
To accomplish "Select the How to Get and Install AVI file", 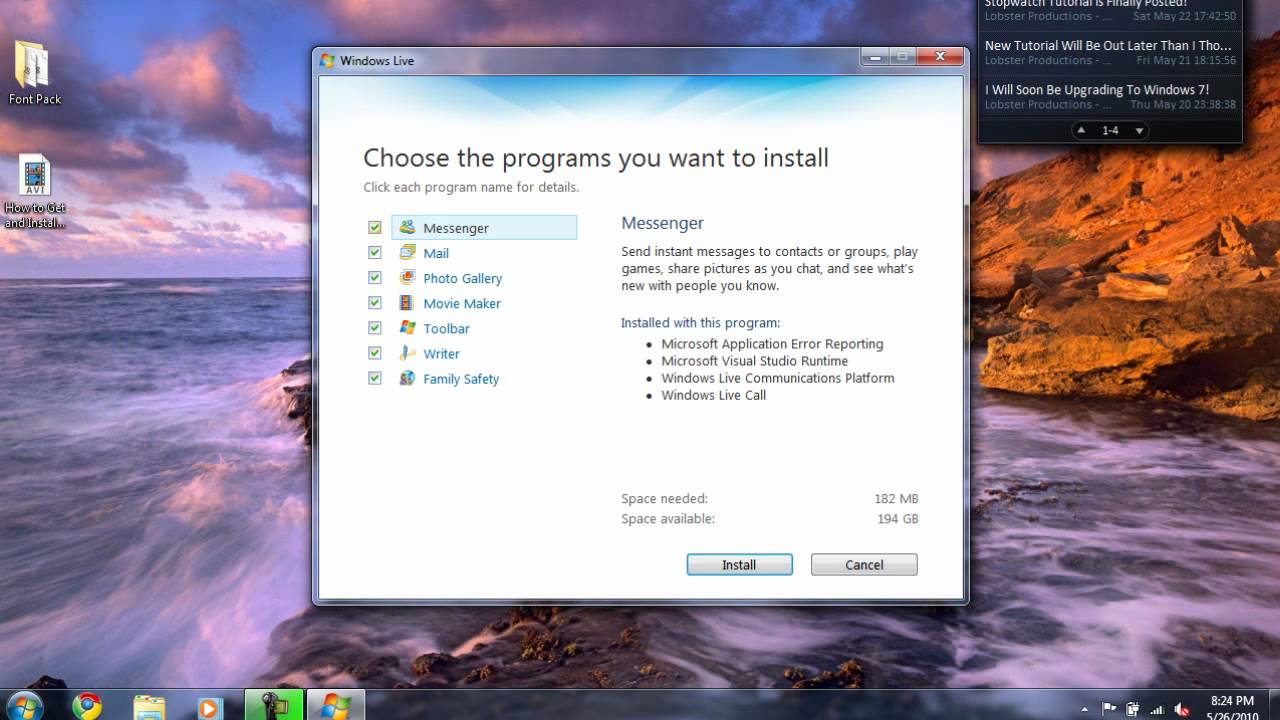I will coord(35,192).
